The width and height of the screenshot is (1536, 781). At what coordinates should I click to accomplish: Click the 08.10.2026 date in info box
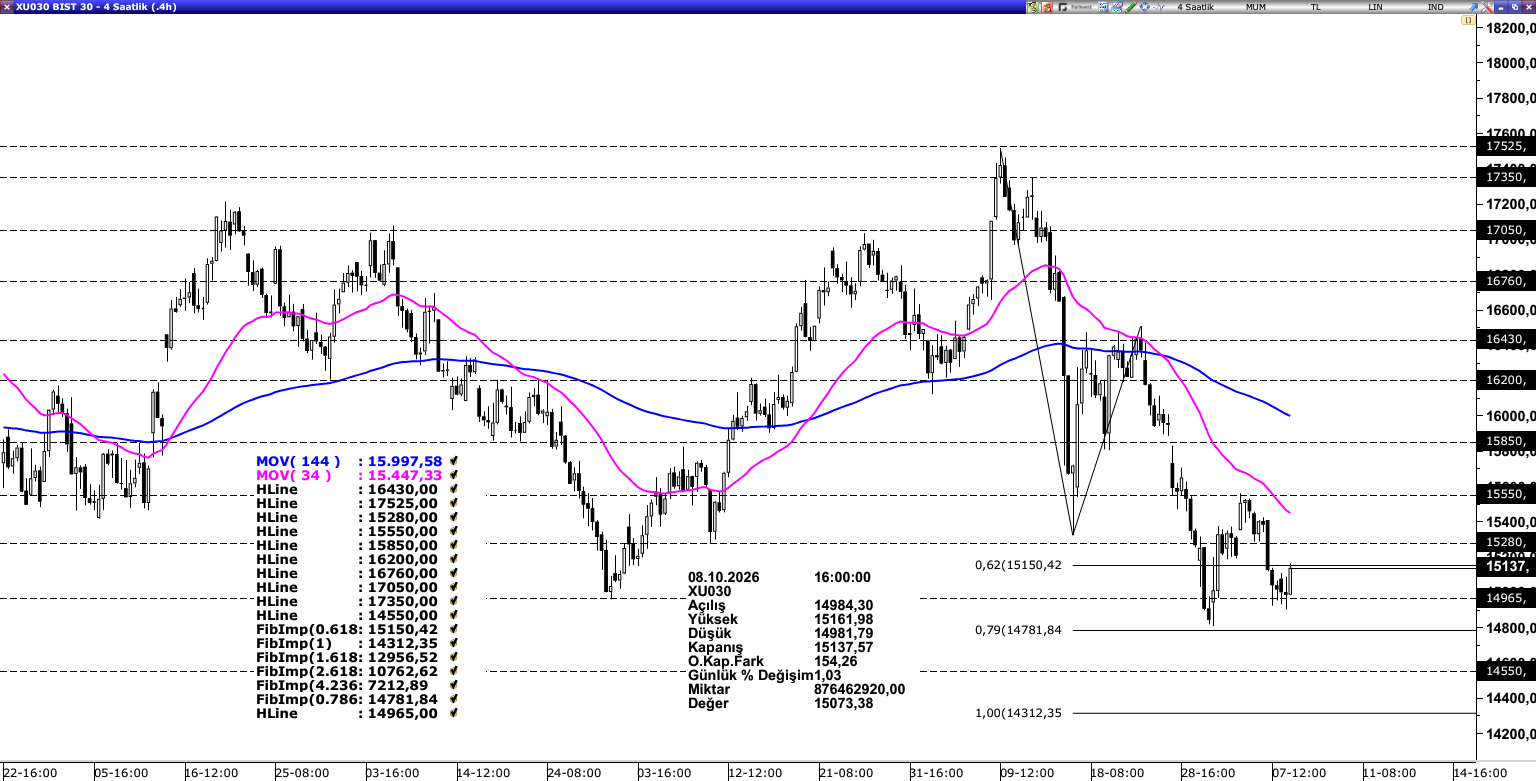[x=724, y=577]
